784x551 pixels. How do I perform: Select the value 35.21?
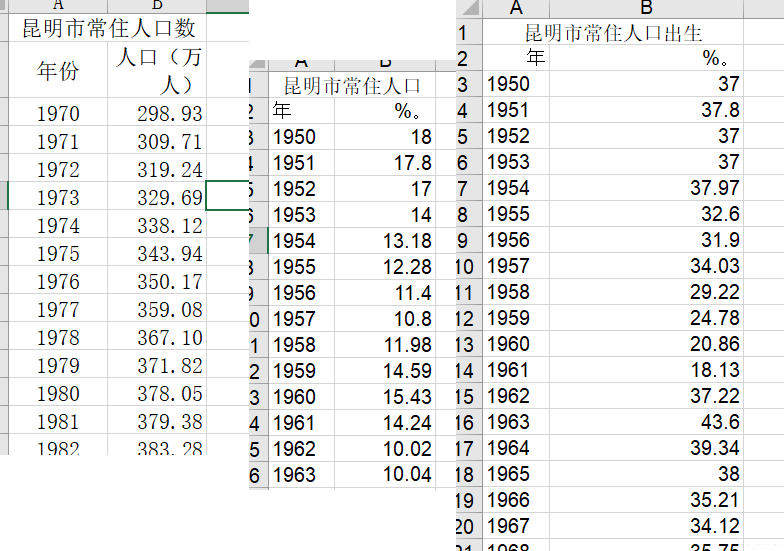(646, 500)
